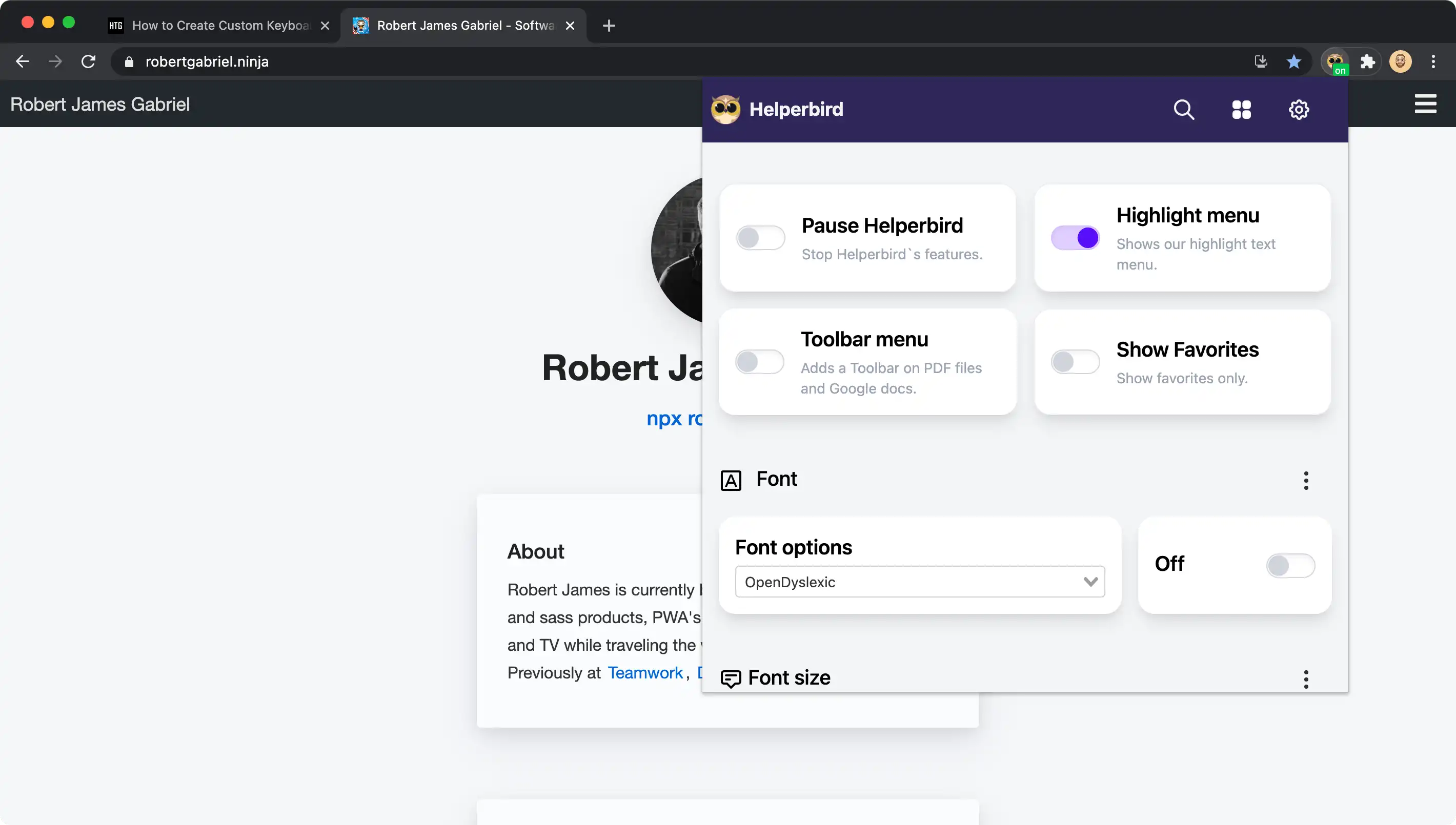The width and height of the screenshot is (1456, 825).
Task: Click the Show Favorites card title
Action: pos(1187,349)
